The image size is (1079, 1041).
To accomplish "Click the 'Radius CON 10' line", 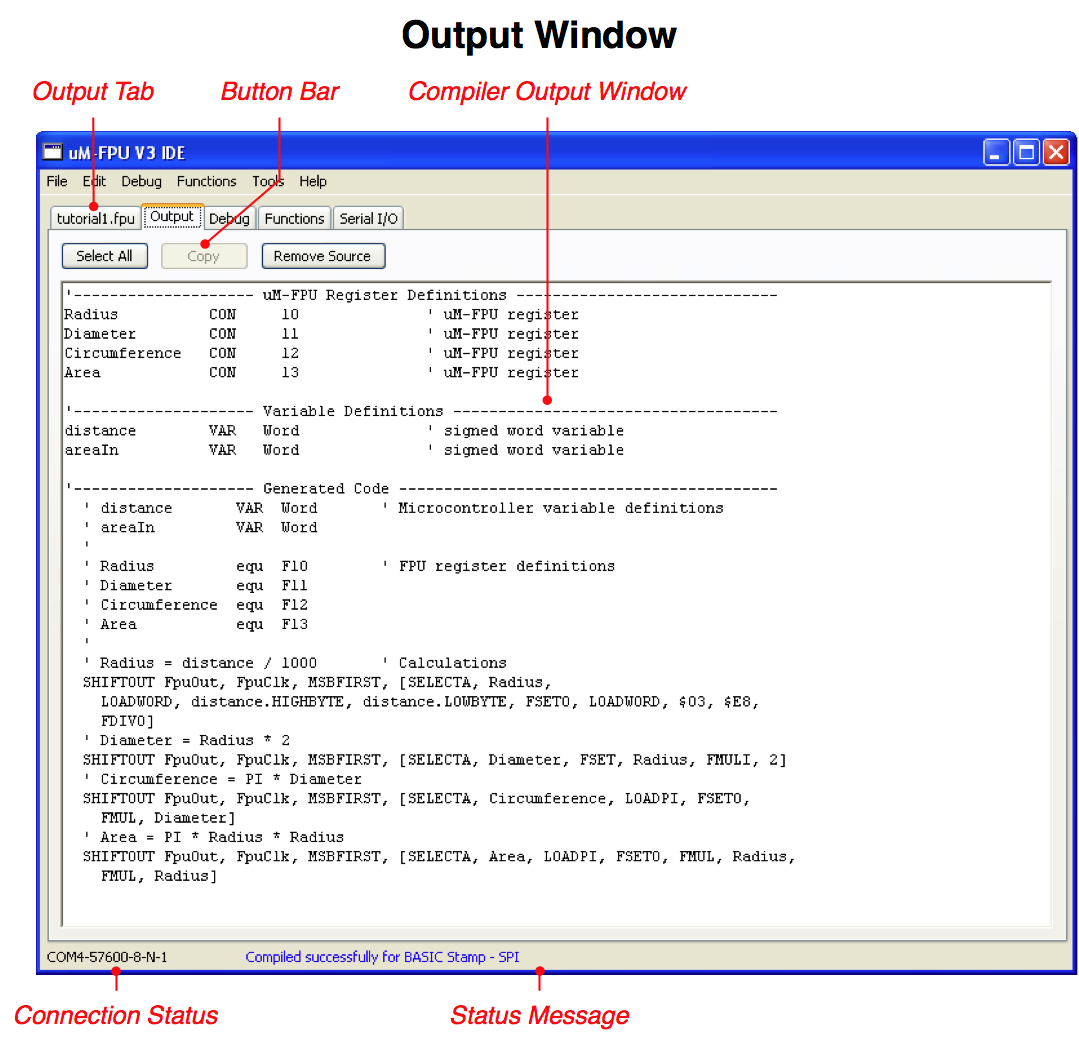I will point(321,314).
